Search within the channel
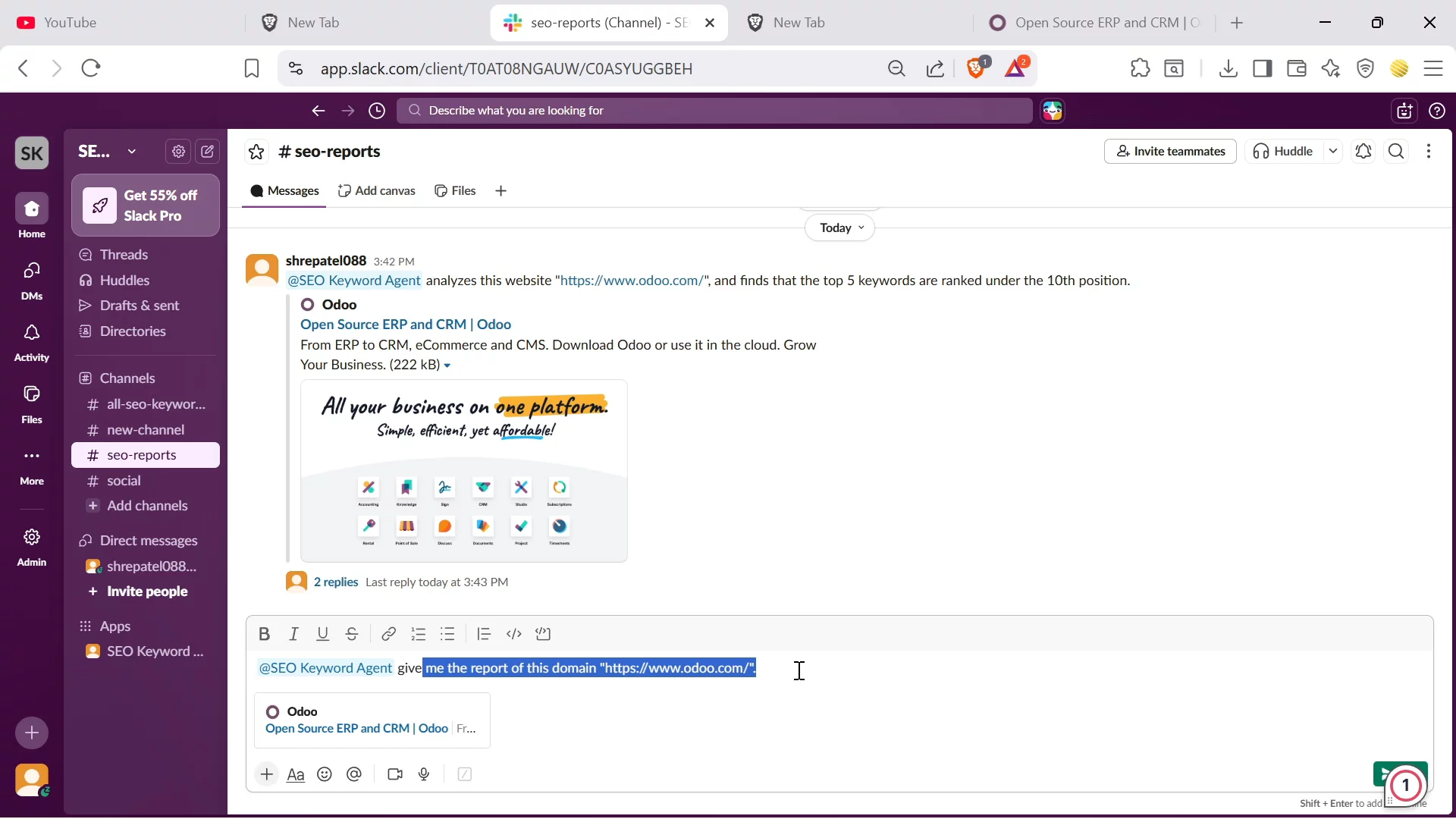The height and width of the screenshot is (819, 1456). tap(1397, 152)
